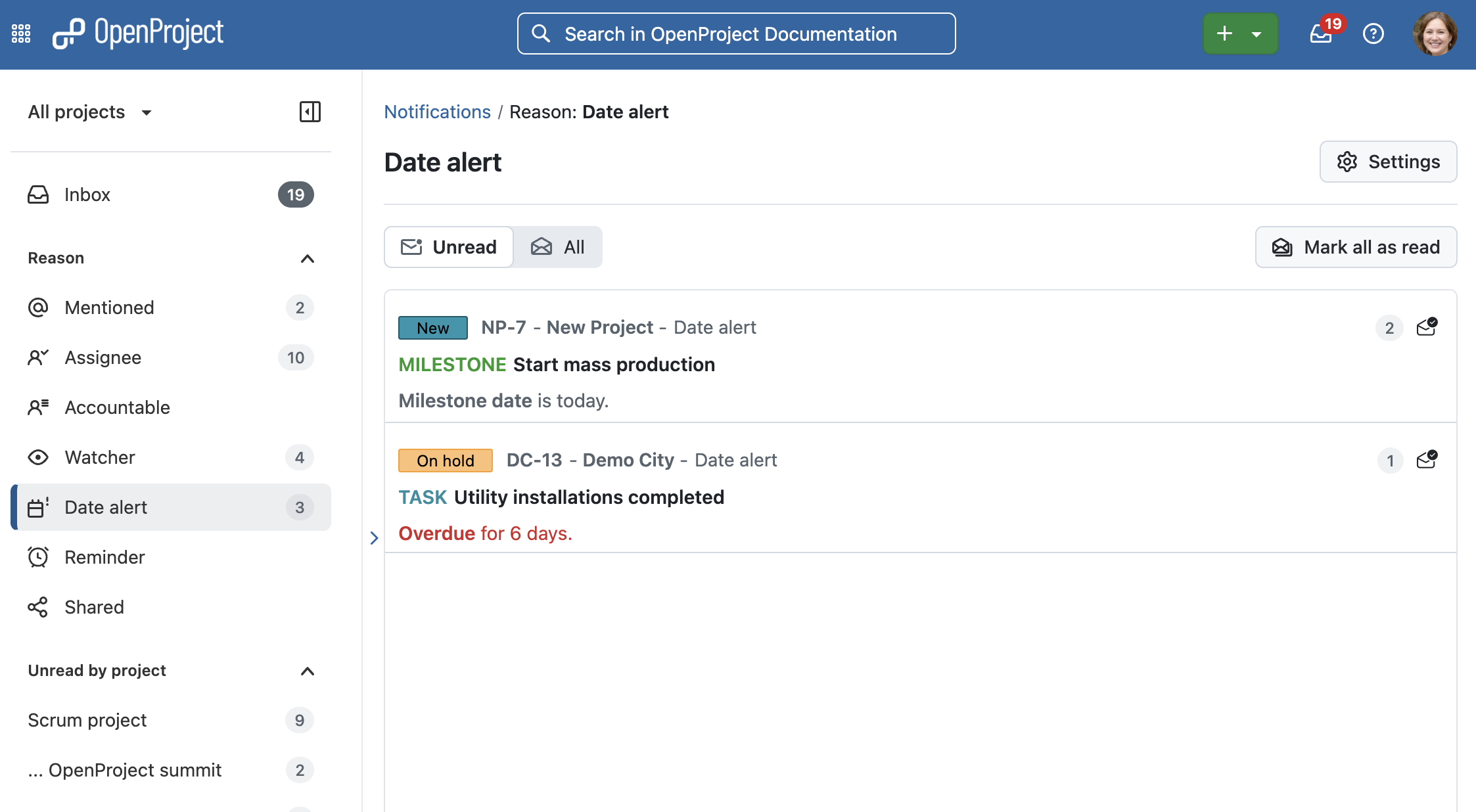Click the notification count 1 on DC-13

(x=1390, y=461)
